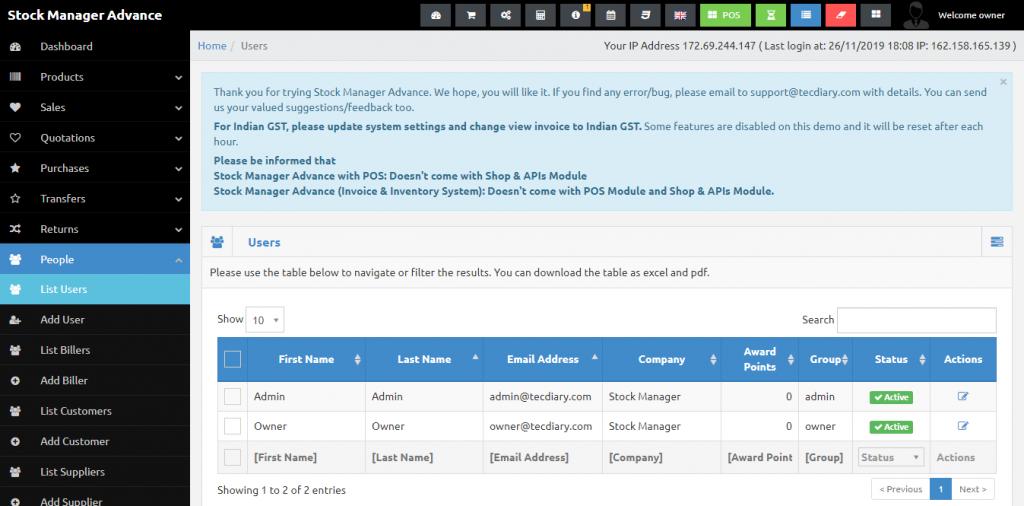This screenshot has height=506, width=1024.
Task: Close the blue information alert
Action: (1003, 82)
